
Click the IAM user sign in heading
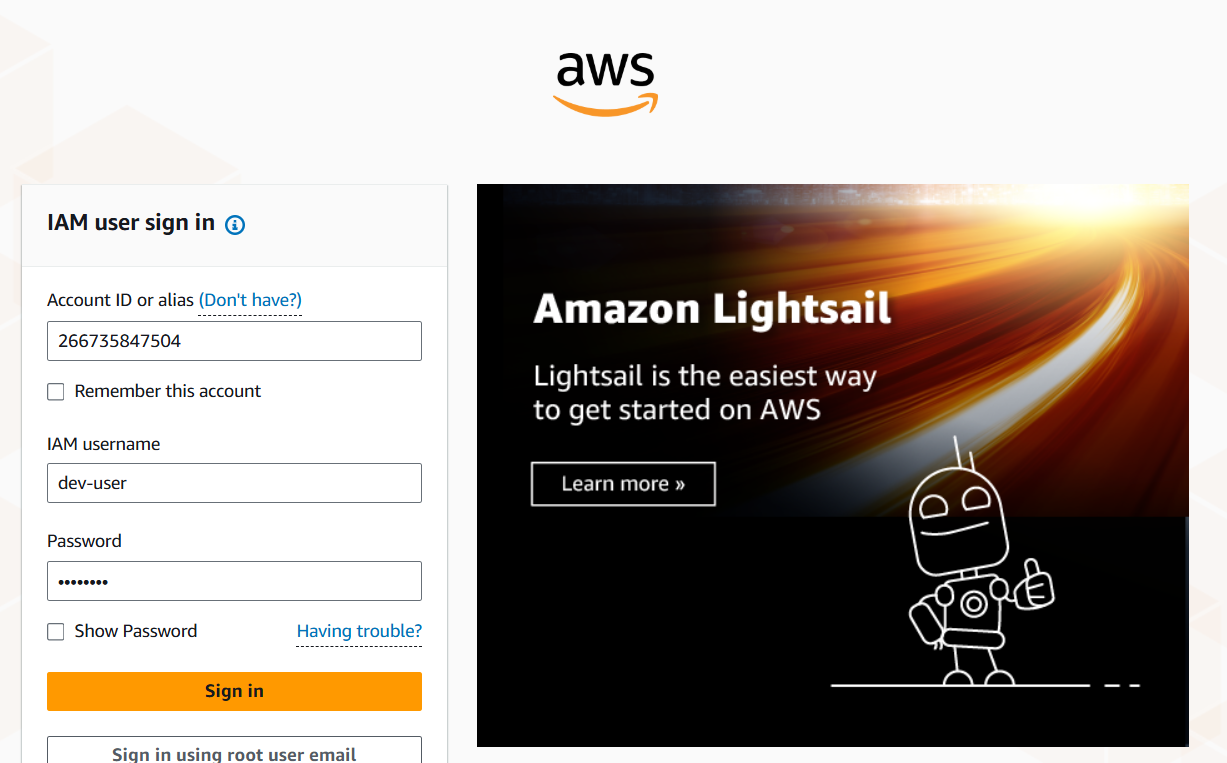coord(131,223)
